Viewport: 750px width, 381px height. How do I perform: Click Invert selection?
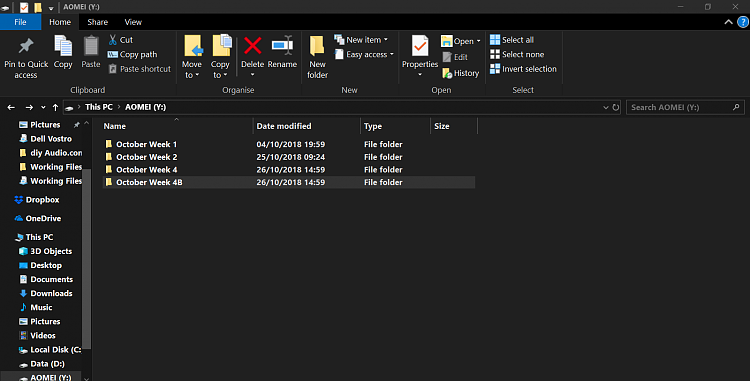point(523,69)
